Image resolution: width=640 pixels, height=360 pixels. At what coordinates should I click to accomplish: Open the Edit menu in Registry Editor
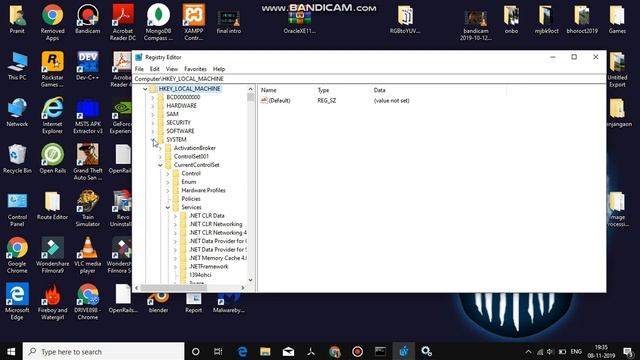click(x=154, y=69)
